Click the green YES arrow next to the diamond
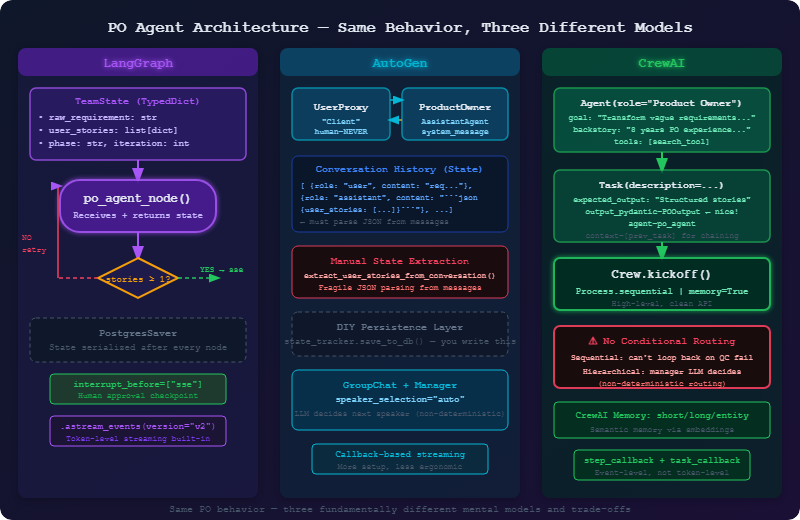Viewport: 800px width, 520px height. [x=199, y=278]
